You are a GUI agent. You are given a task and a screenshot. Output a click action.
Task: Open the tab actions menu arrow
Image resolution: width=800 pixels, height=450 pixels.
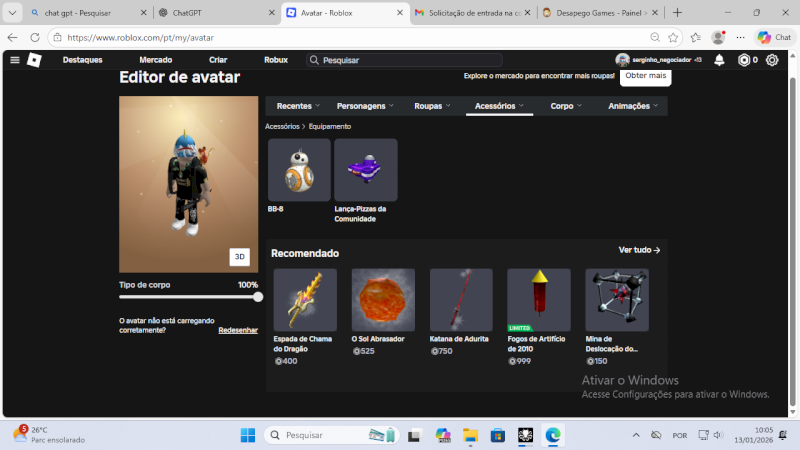click(x=12, y=13)
